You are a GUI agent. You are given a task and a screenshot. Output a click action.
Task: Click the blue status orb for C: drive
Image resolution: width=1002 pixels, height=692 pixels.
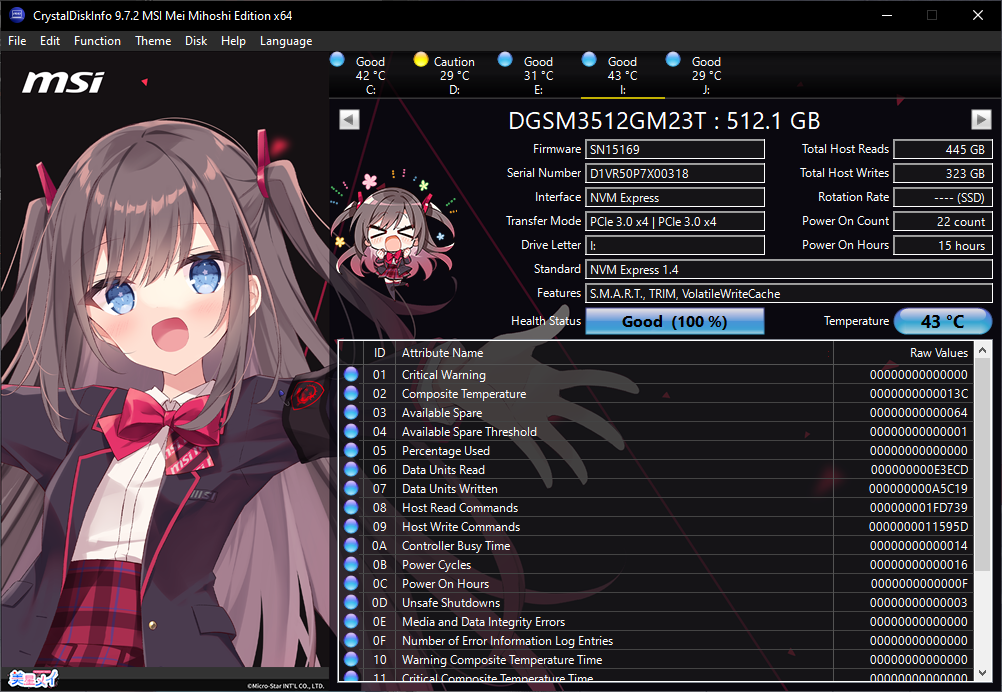click(x=337, y=59)
